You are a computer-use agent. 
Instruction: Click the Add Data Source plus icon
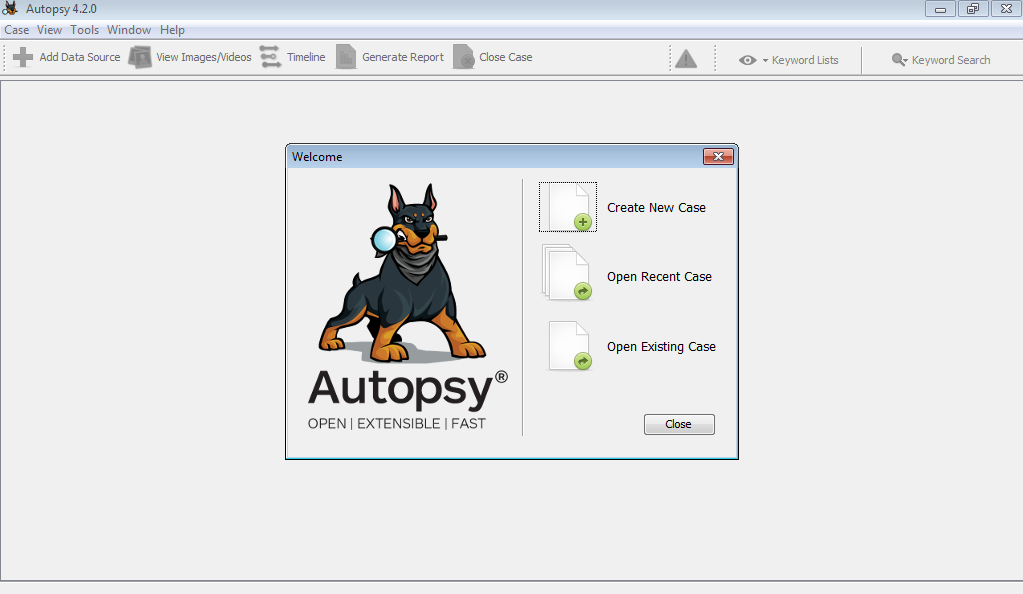[x=23, y=57]
